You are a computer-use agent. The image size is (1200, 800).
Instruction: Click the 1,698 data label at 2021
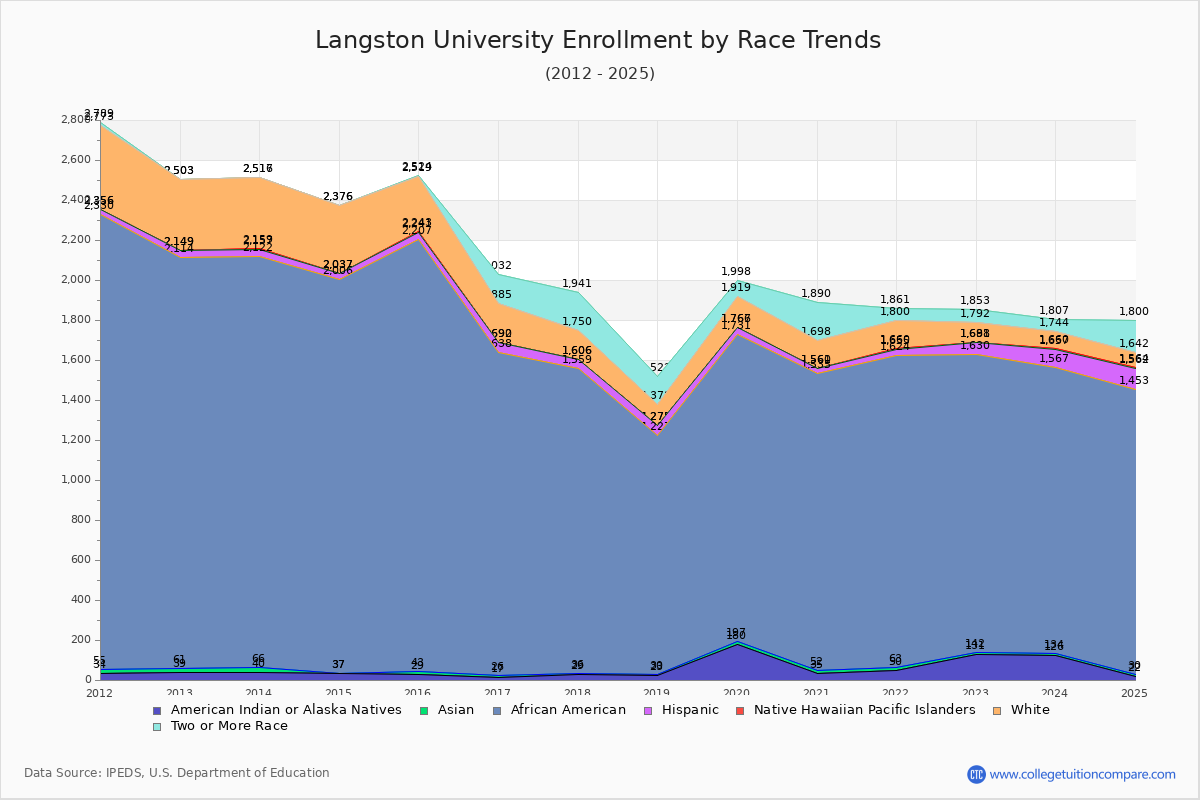coord(816,331)
